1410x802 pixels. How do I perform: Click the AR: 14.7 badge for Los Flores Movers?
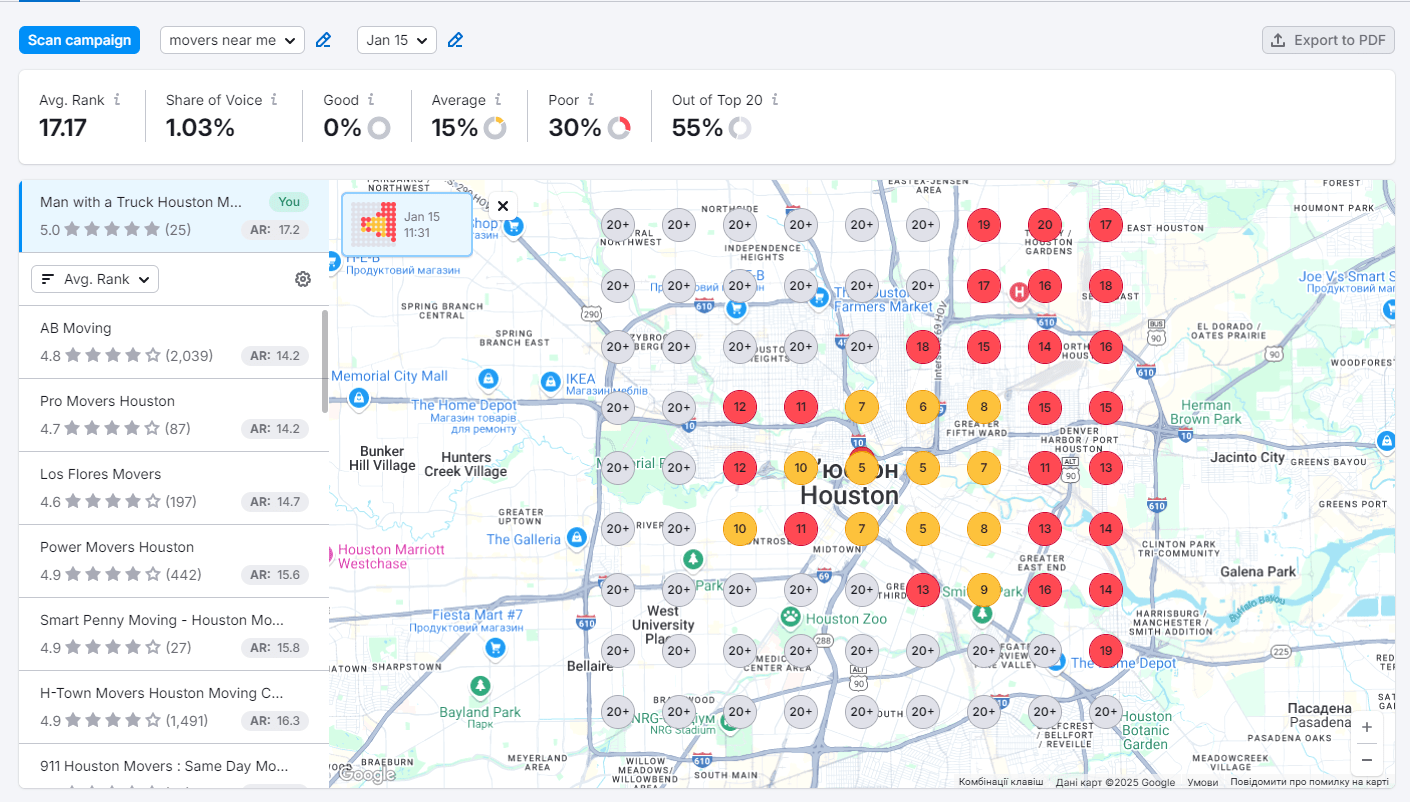(275, 502)
